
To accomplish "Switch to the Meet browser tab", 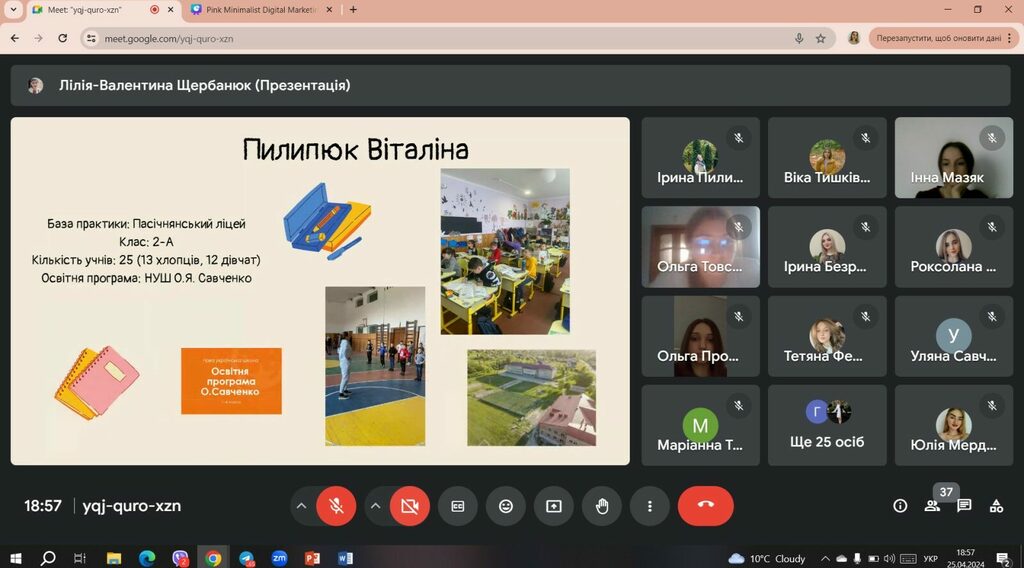I will 103,10.
